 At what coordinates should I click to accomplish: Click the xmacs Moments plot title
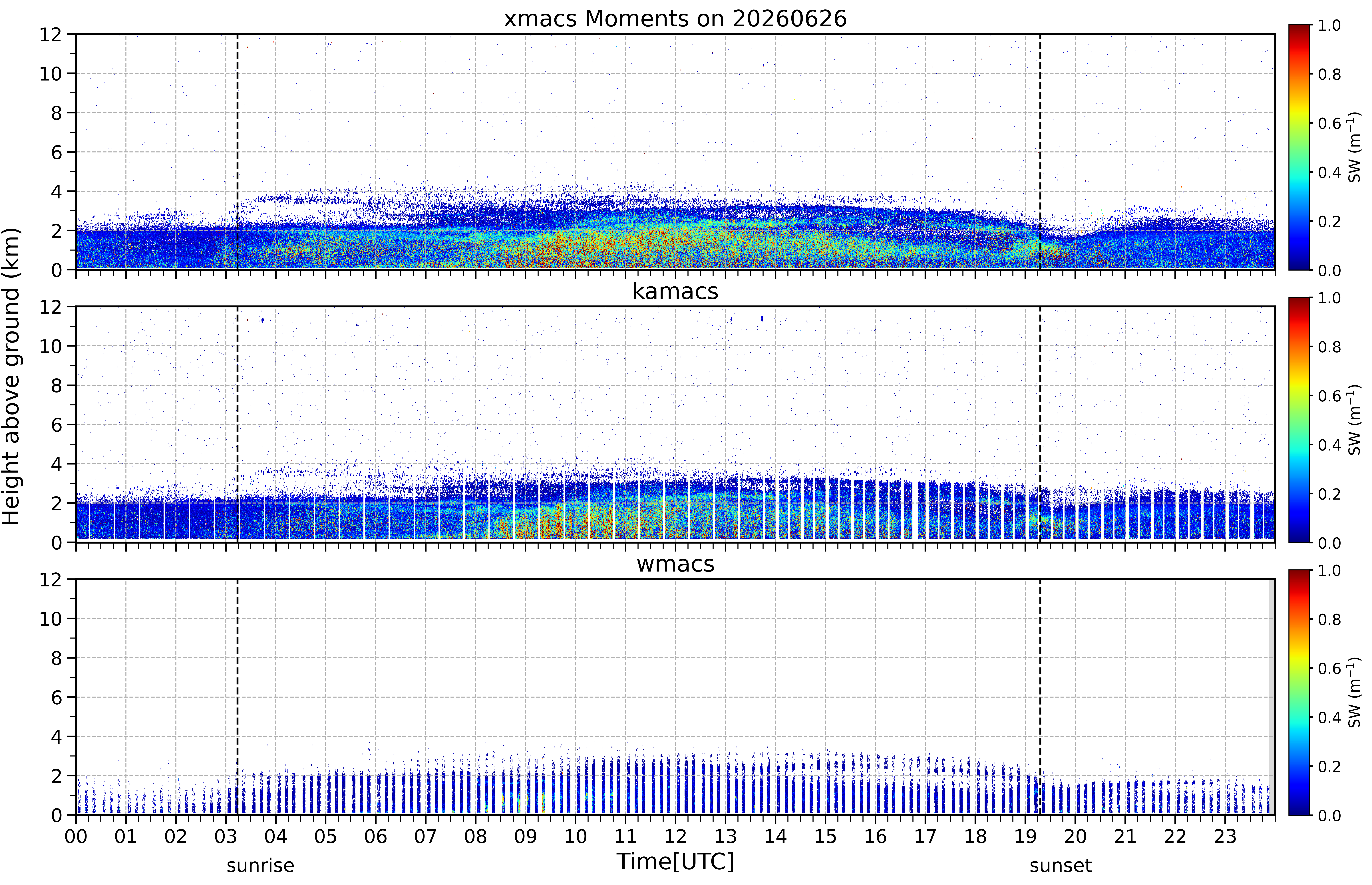[675, 19]
